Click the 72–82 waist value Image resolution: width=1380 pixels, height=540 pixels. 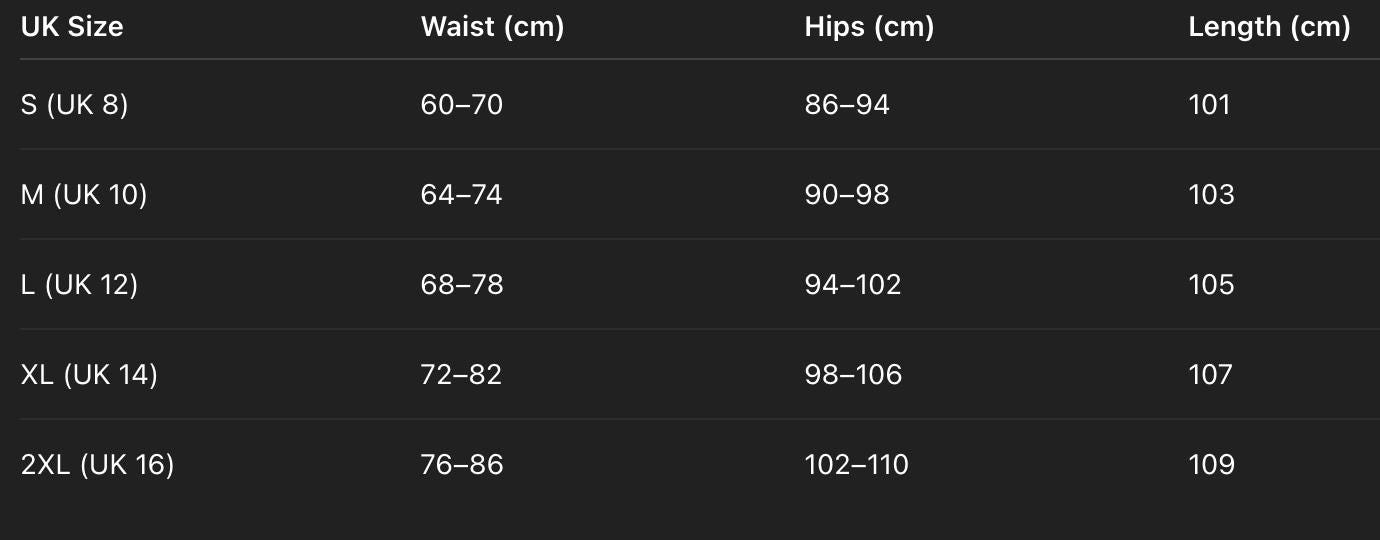coord(461,375)
